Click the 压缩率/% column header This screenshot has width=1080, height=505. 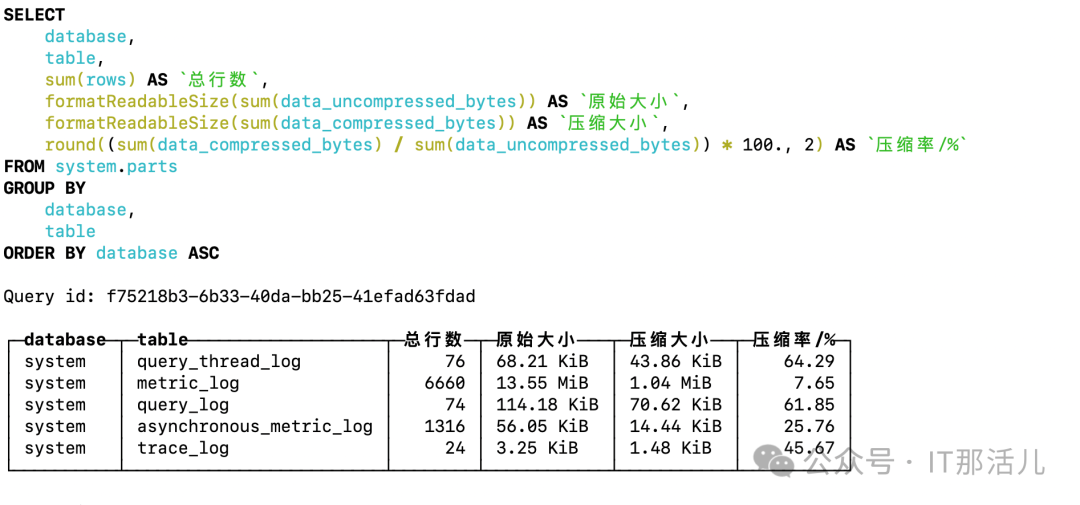[794, 339]
